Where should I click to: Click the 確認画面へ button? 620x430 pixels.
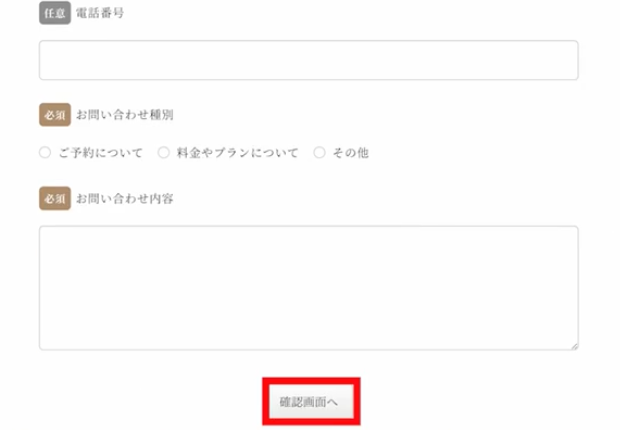[311, 402]
